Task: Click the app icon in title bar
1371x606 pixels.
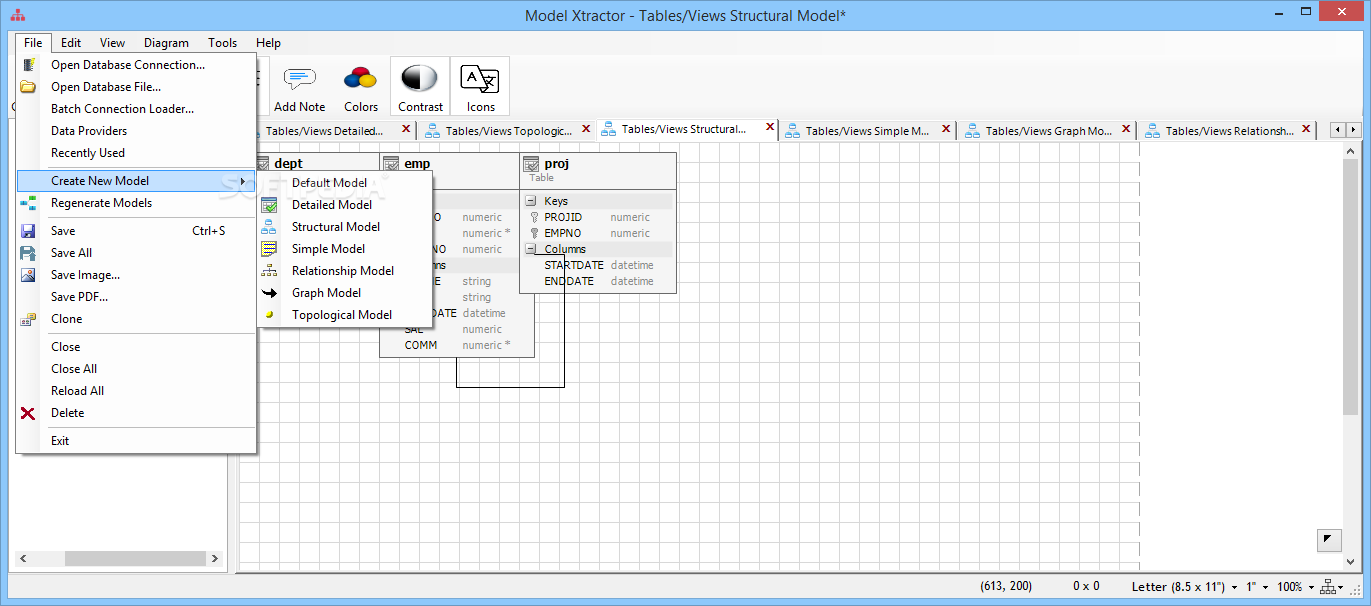Action: (18, 16)
